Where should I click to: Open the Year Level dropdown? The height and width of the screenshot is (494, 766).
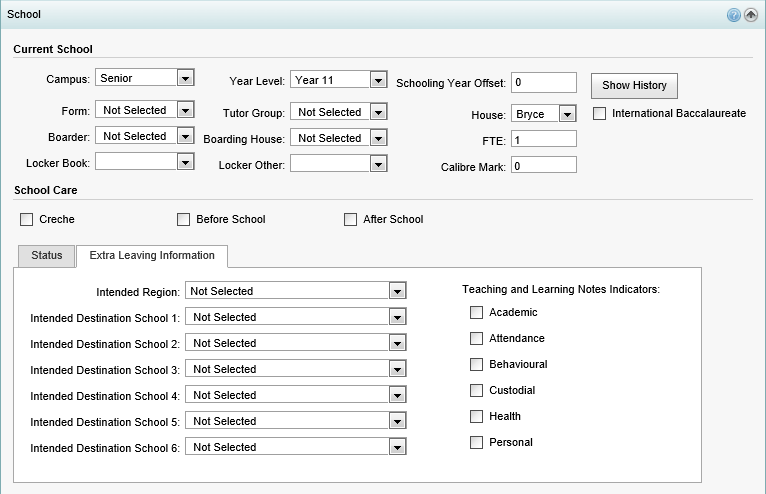(339, 80)
